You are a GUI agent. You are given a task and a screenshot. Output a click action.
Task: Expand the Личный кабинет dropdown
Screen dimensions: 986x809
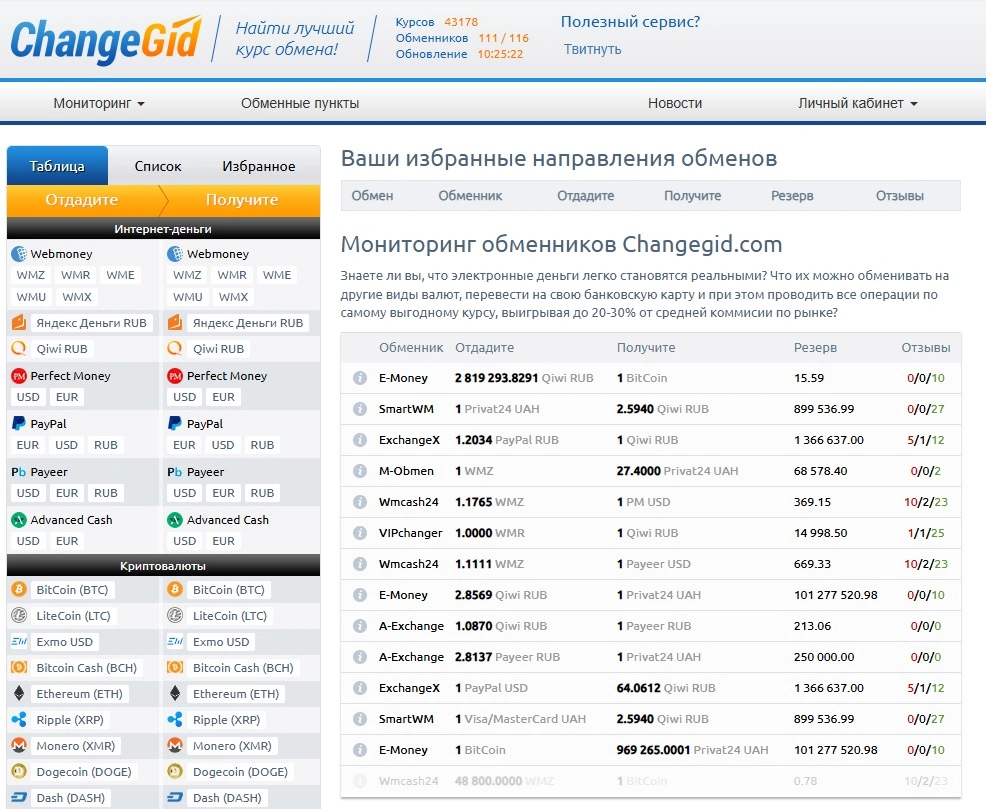pos(858,103)
